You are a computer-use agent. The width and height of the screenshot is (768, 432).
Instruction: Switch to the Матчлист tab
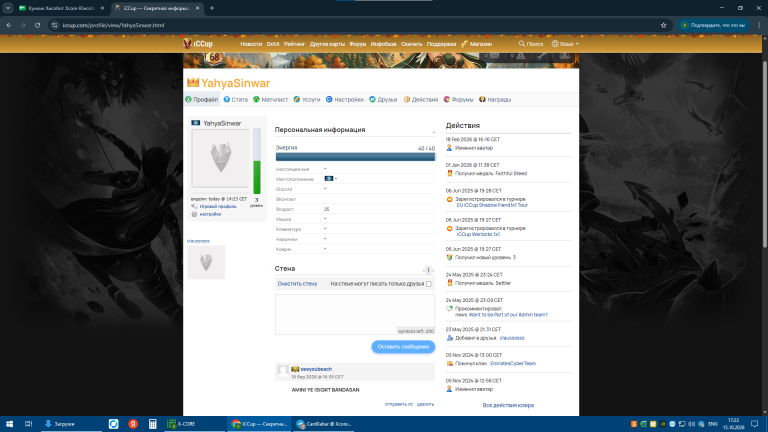(x=270, y=99)
